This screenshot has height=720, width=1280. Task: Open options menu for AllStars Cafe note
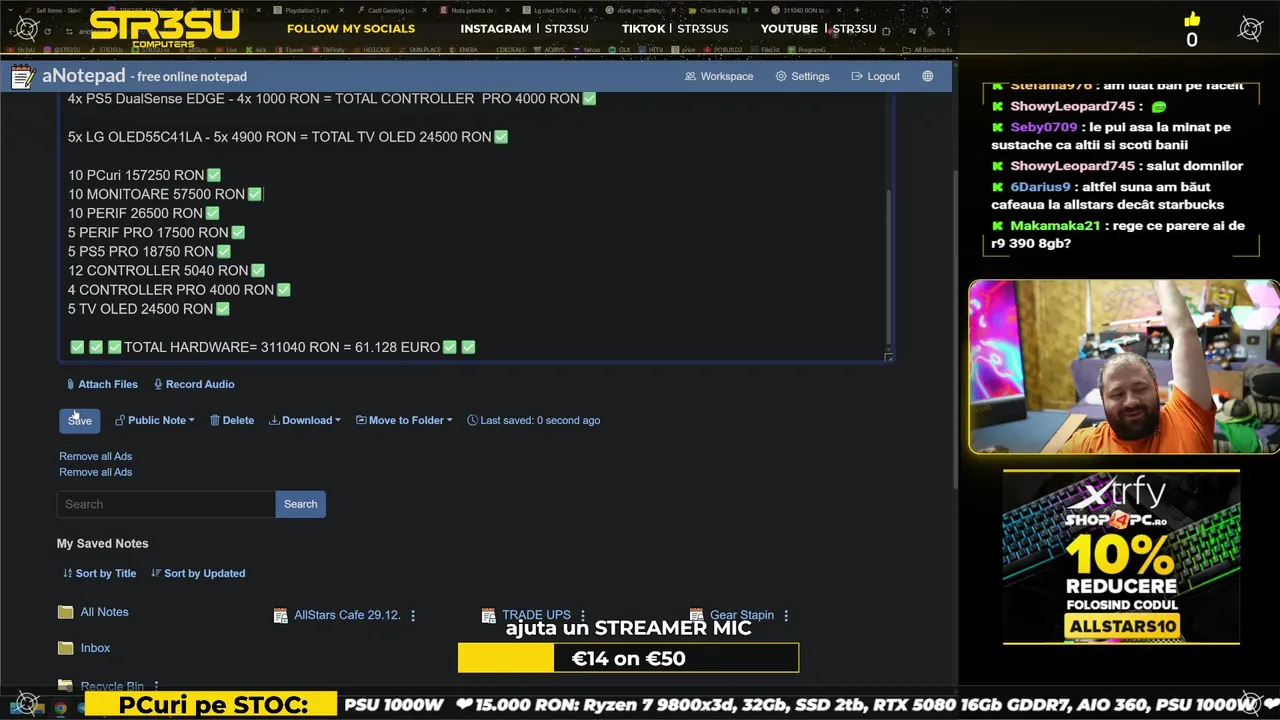413,616
